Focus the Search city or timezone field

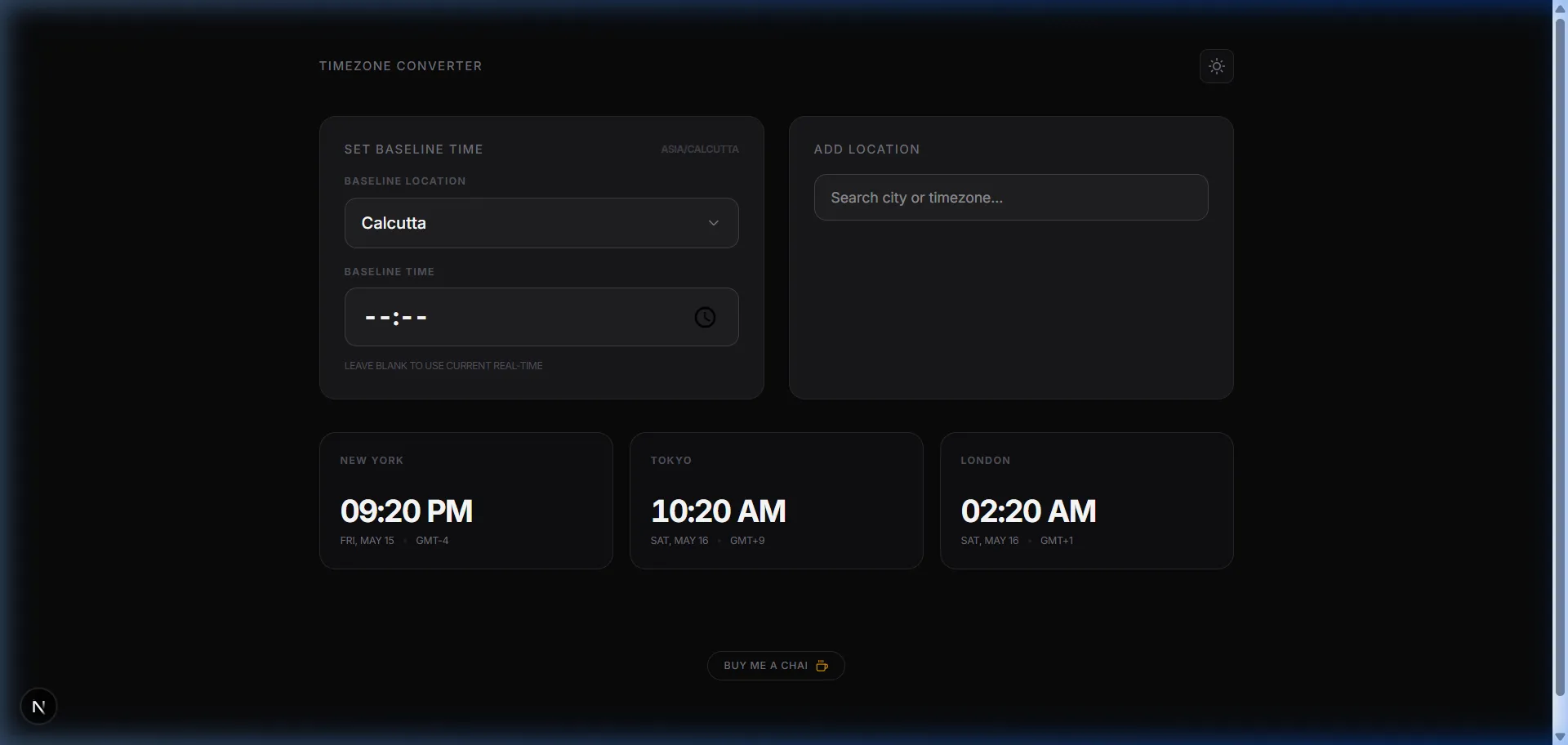[1010, 198]
